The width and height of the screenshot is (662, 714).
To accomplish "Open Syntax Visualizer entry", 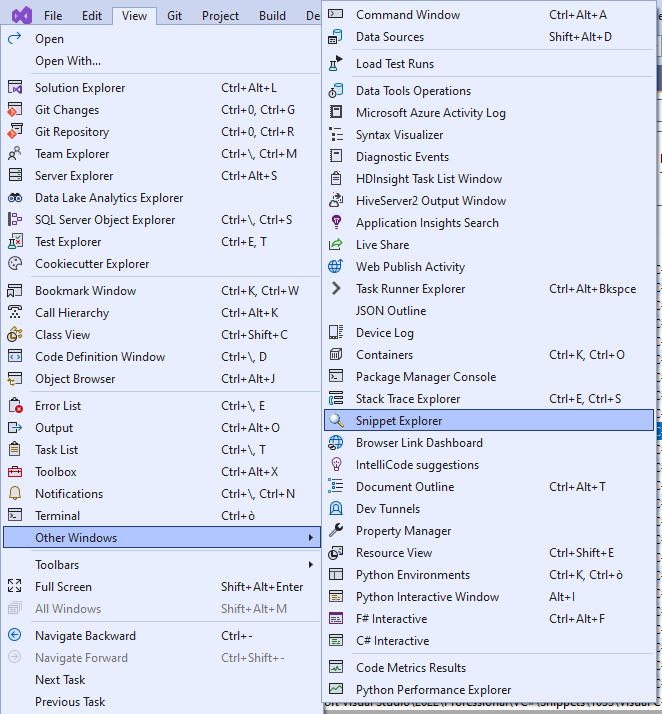I will click(489, 135).
